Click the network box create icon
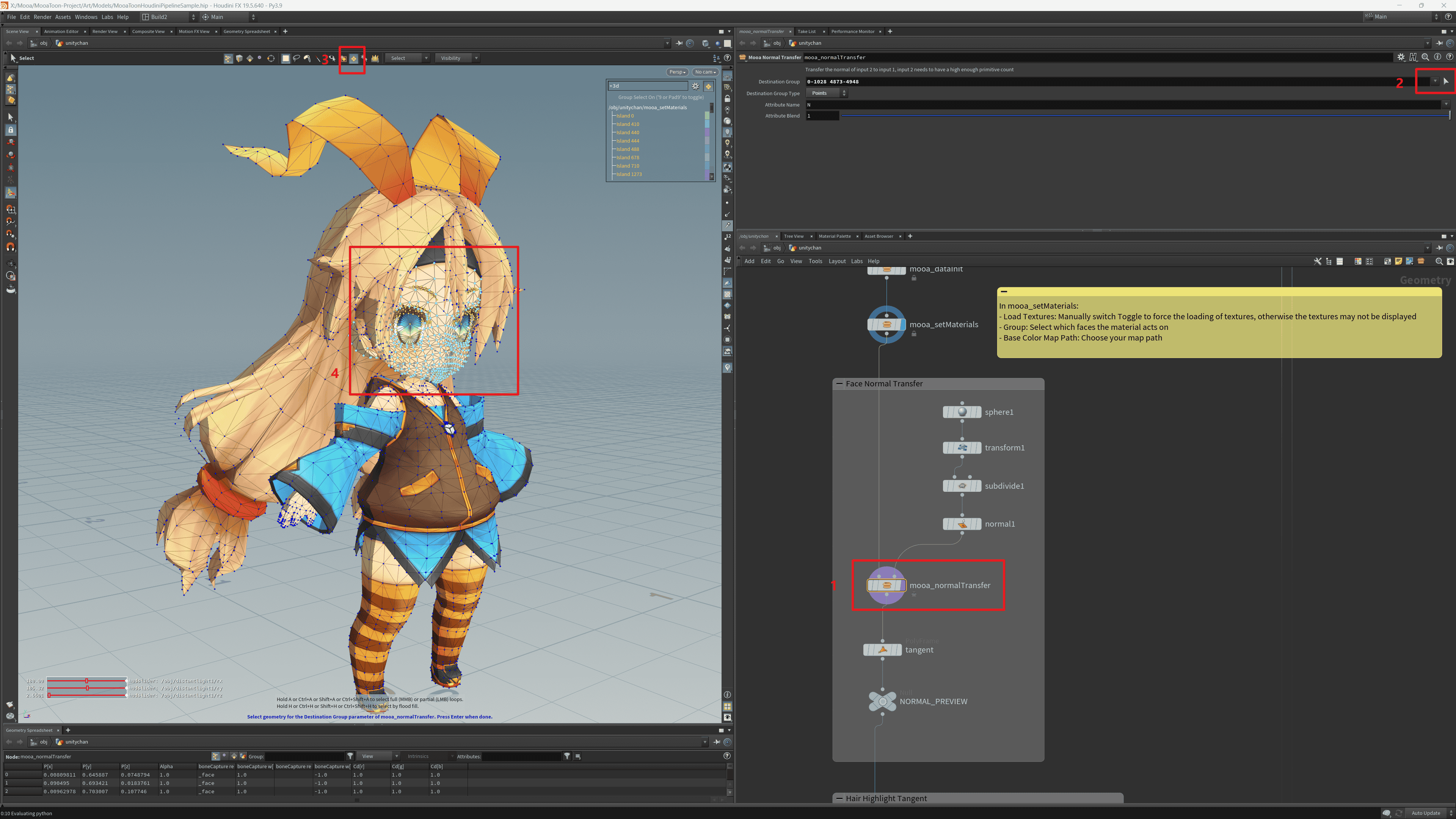Screen dimensions: 1456x819 1387,261
